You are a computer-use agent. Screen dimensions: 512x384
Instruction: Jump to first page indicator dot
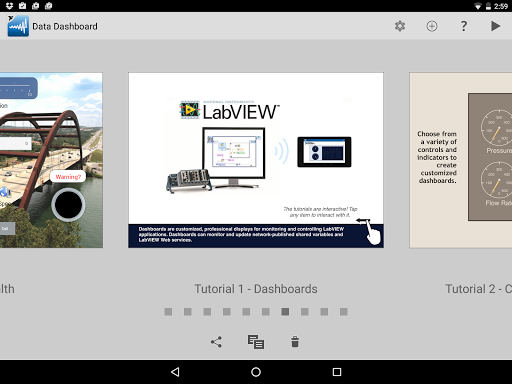click(x=168, y=312)
